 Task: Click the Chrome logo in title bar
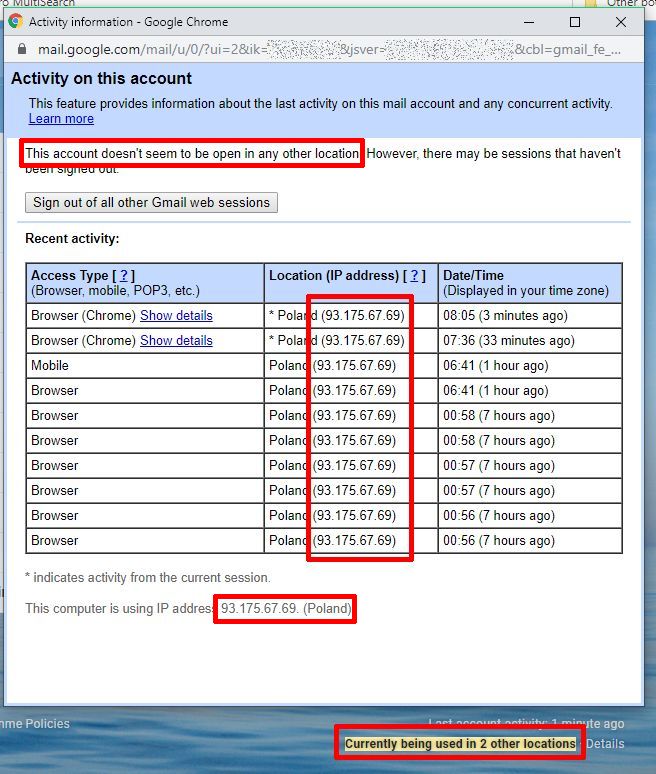[16, 22]
